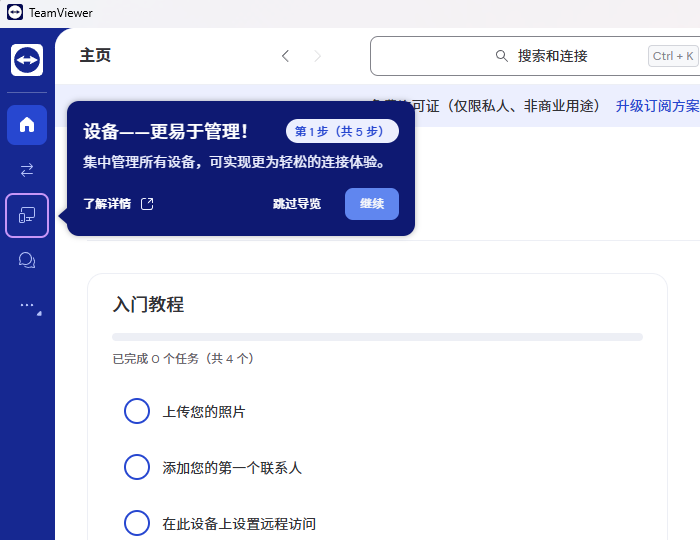Click the 继续 button in tour

(x=372, y=204)
